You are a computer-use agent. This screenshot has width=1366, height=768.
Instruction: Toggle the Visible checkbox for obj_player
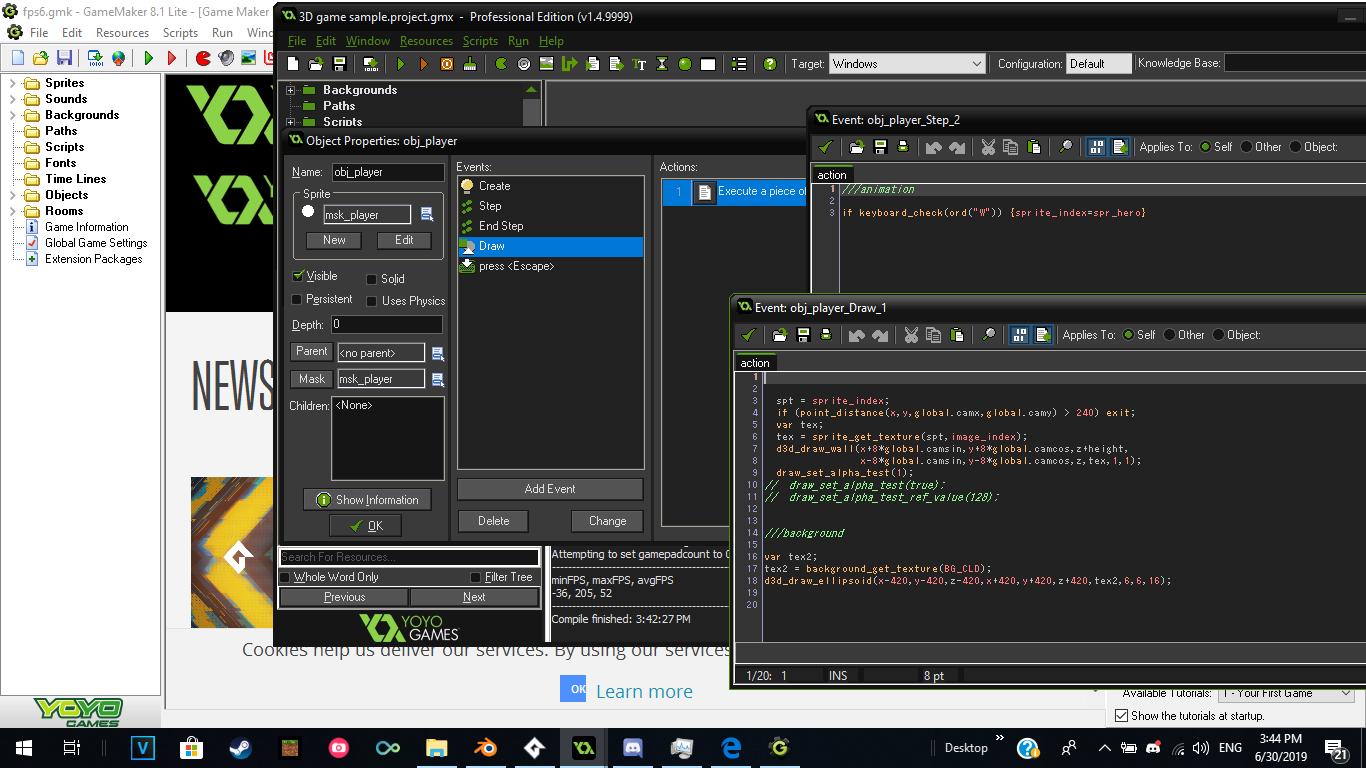point(298,276)
